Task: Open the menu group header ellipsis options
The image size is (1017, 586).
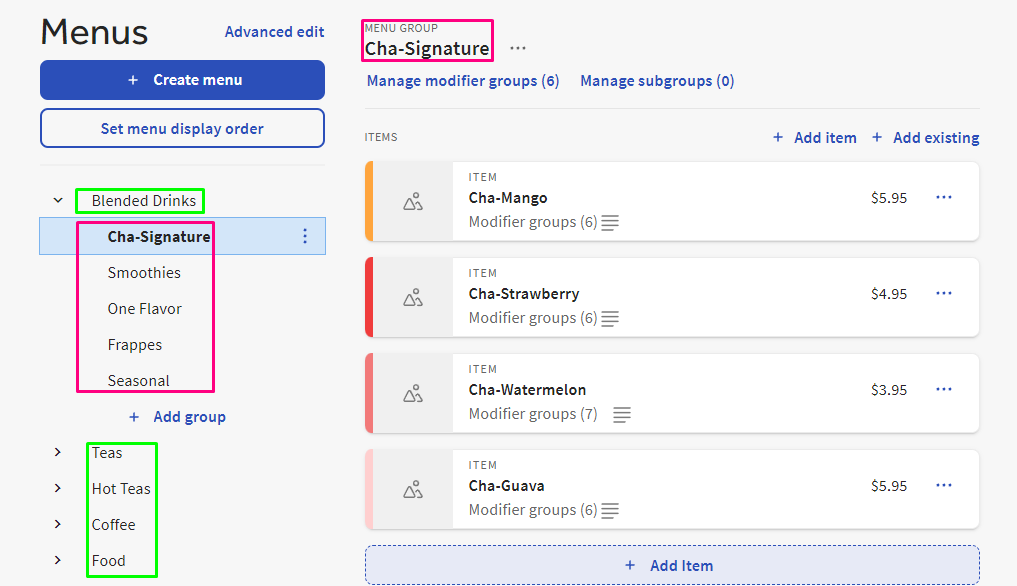Action: pos(518,49)
